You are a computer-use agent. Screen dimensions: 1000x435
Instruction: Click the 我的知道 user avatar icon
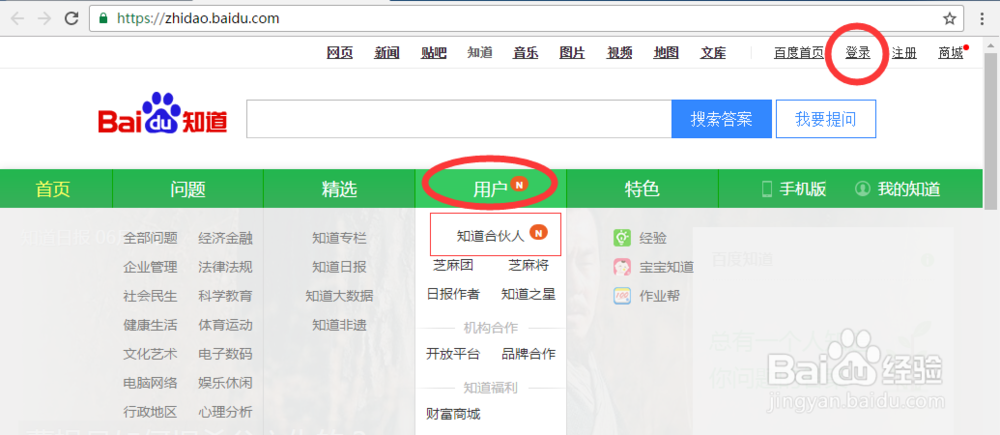[x=862, y=189]
